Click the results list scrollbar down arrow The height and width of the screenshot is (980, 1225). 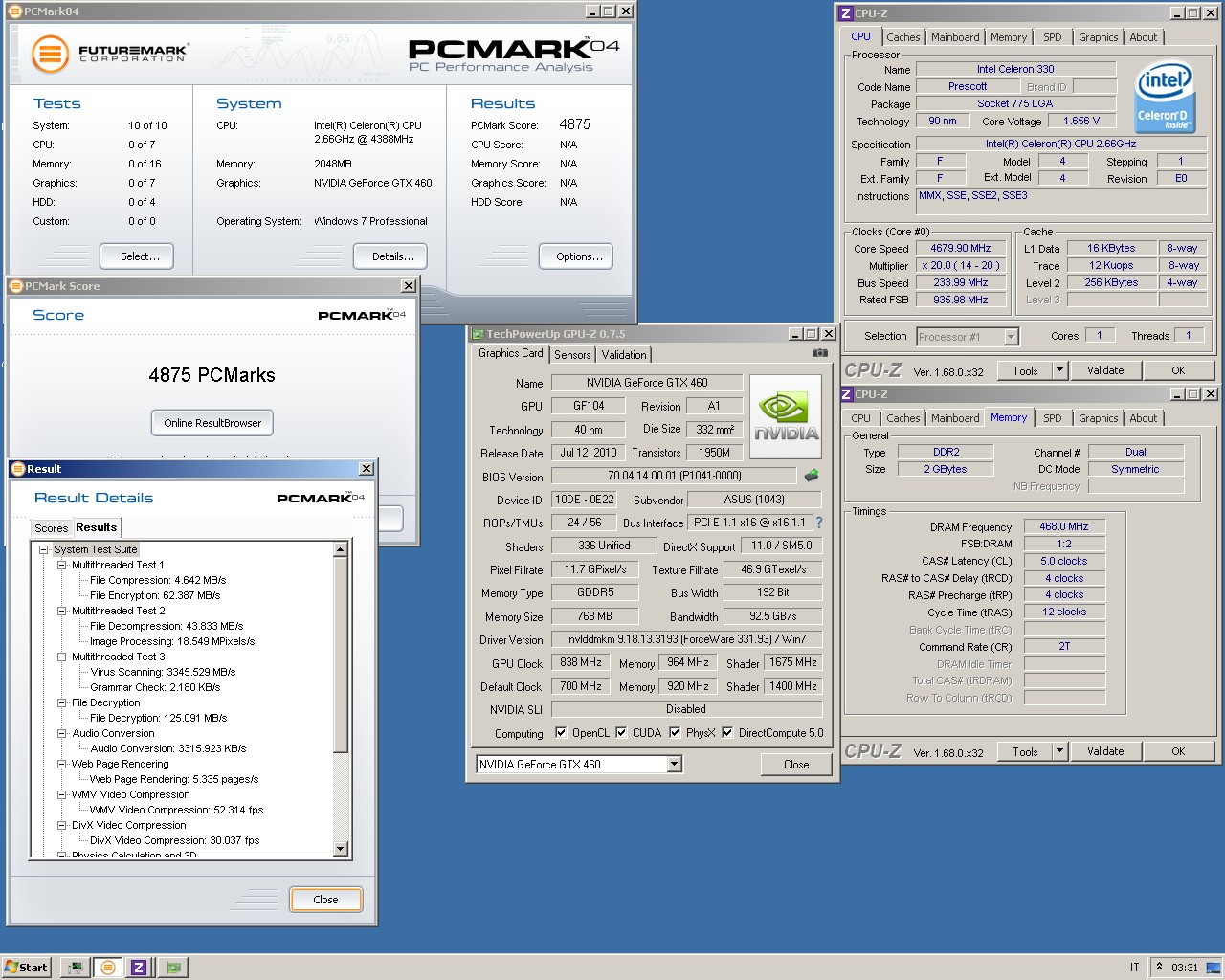(341, 849)
